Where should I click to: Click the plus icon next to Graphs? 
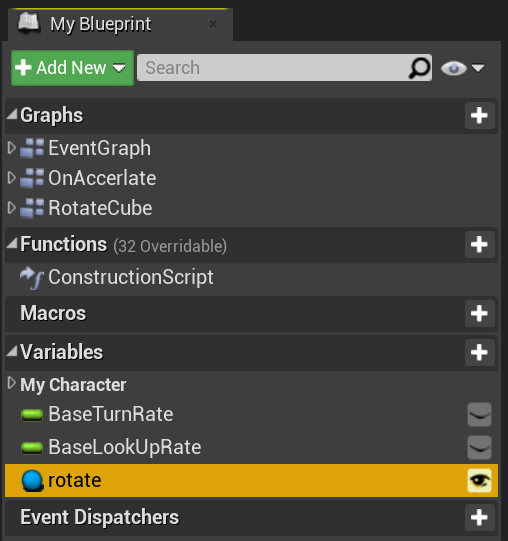(479, 115)
